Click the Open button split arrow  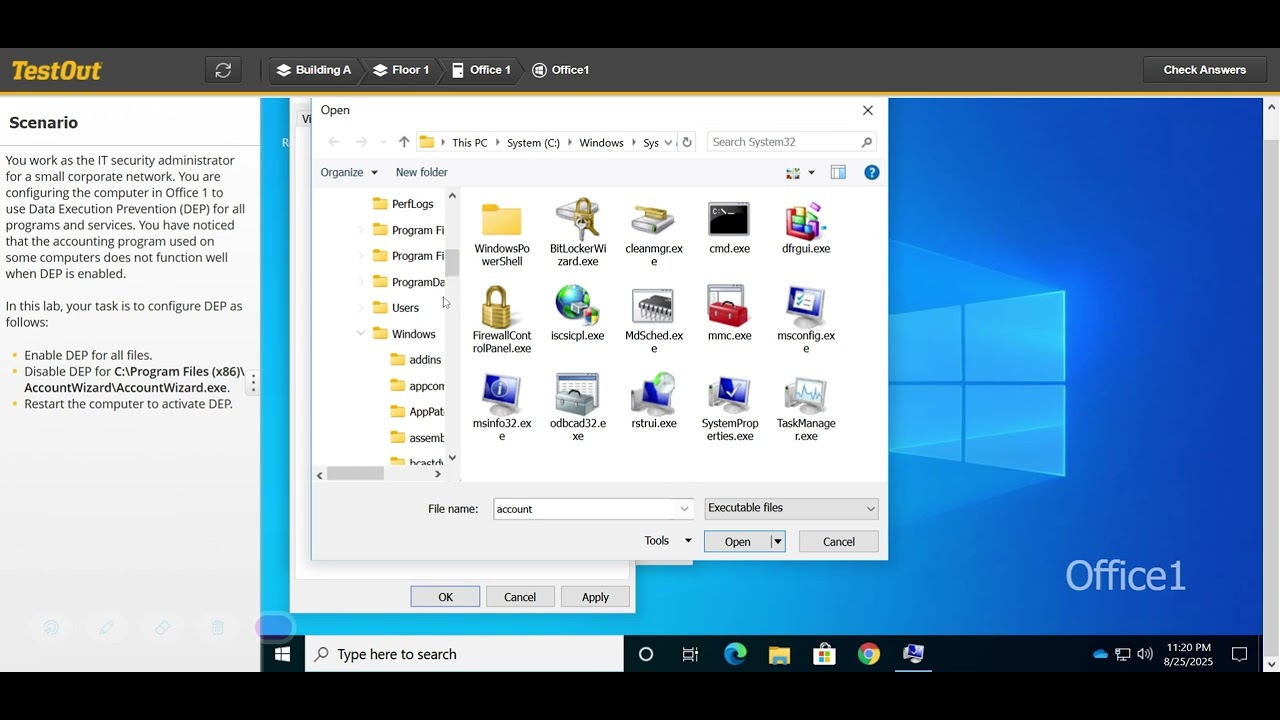click(x=777, y=541)
